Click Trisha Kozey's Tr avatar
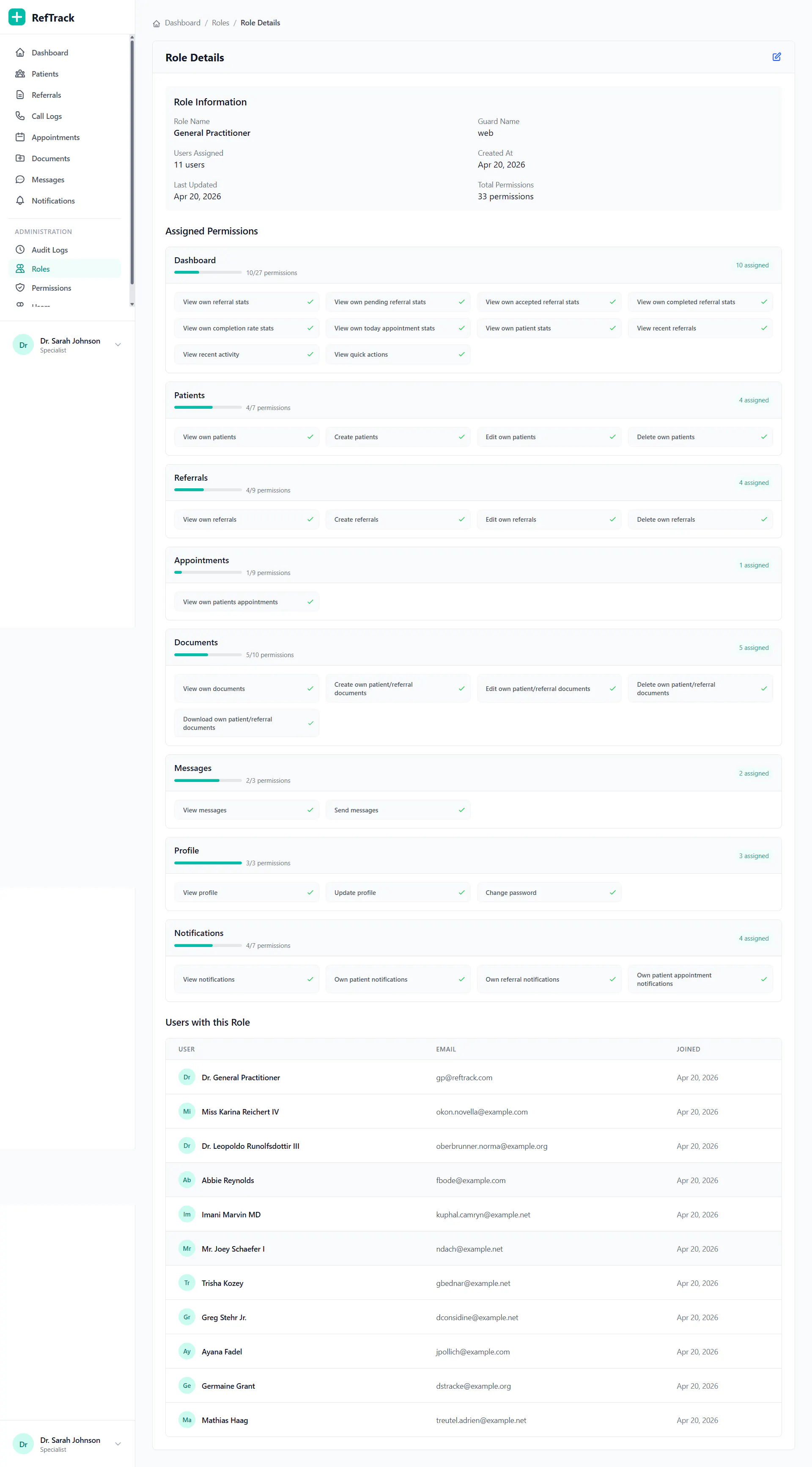Screen dimensions: 812x1467 tap(187, 1283)
